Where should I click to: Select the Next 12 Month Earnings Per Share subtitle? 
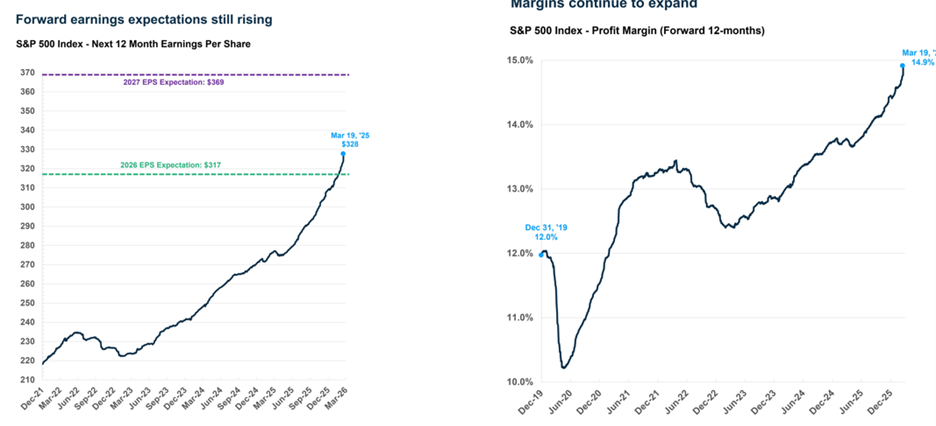pos(133,44)
